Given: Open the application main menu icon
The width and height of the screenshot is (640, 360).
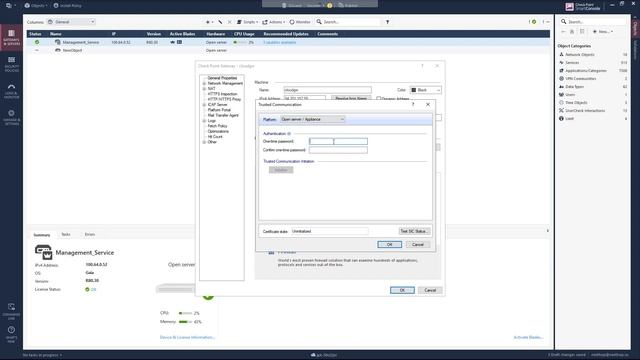Looking at the screenshot, I should click(10, 6).
